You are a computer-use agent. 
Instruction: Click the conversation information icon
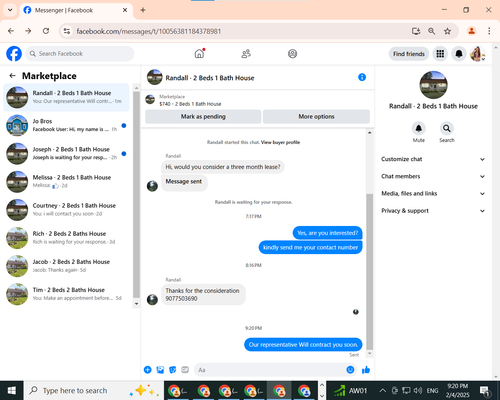click(362, 77)
